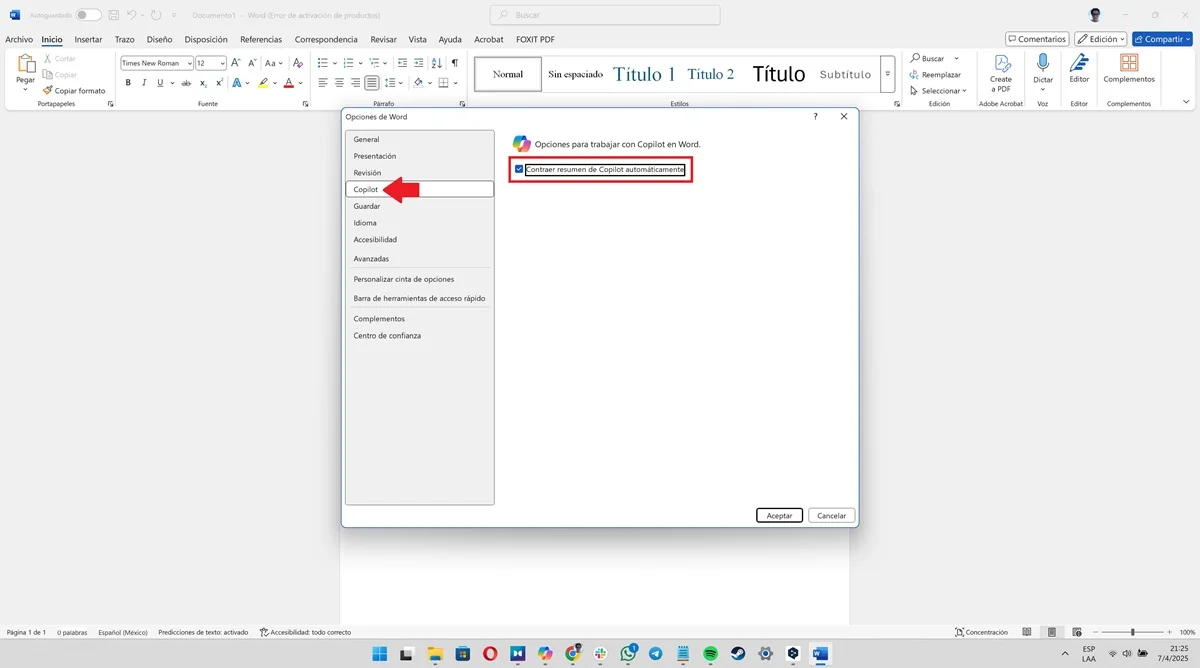Enable Concentración focus mode
1200x668 pixels.
[x=981, y=632]
